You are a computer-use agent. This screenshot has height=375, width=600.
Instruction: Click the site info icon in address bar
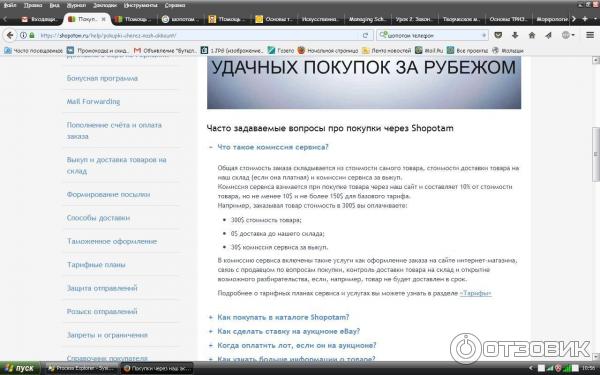23,35
